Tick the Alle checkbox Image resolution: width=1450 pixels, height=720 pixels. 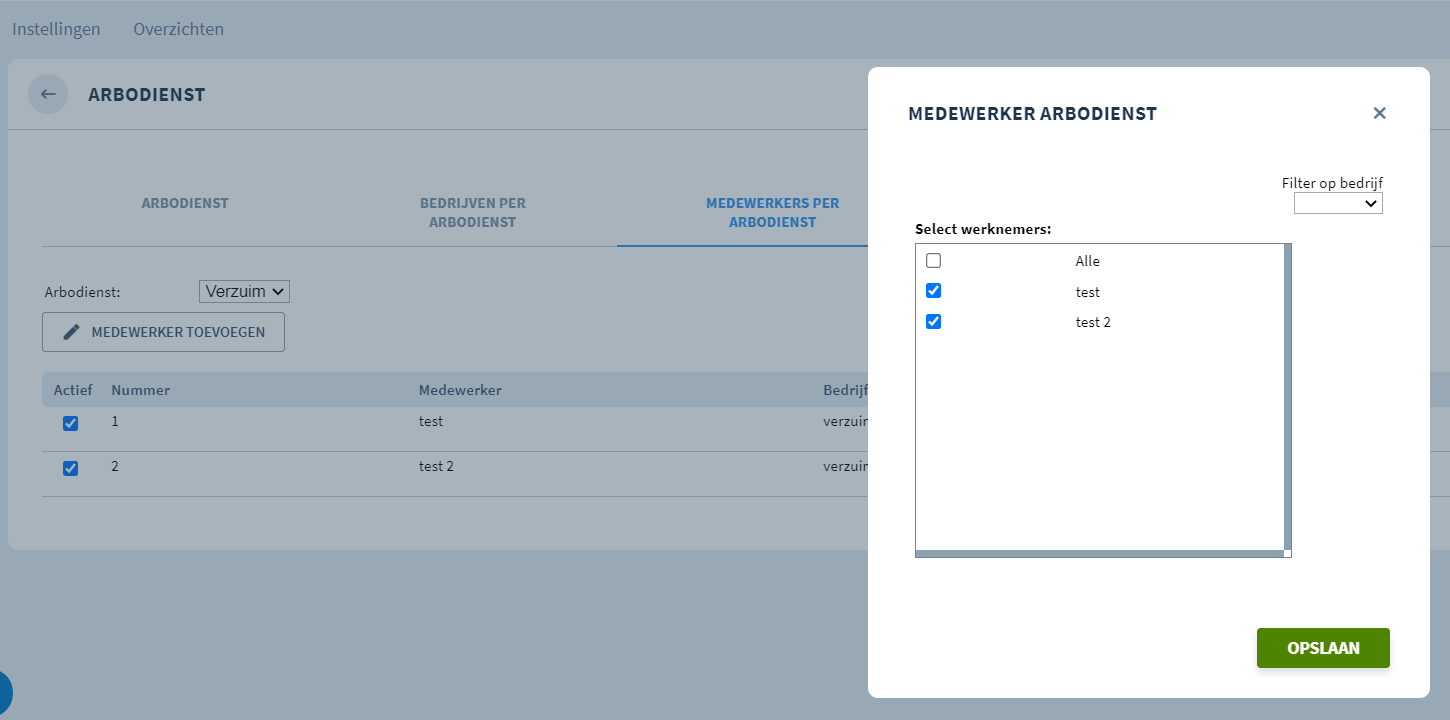pyautogui.click(x=933, y=261)
